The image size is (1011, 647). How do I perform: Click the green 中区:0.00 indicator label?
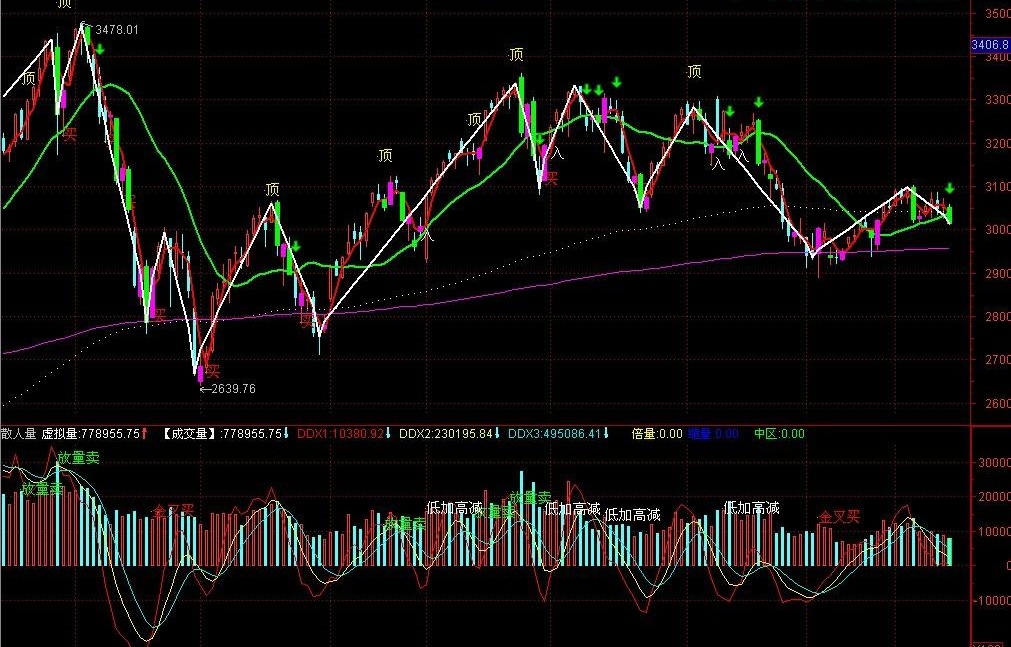point(780,433)
